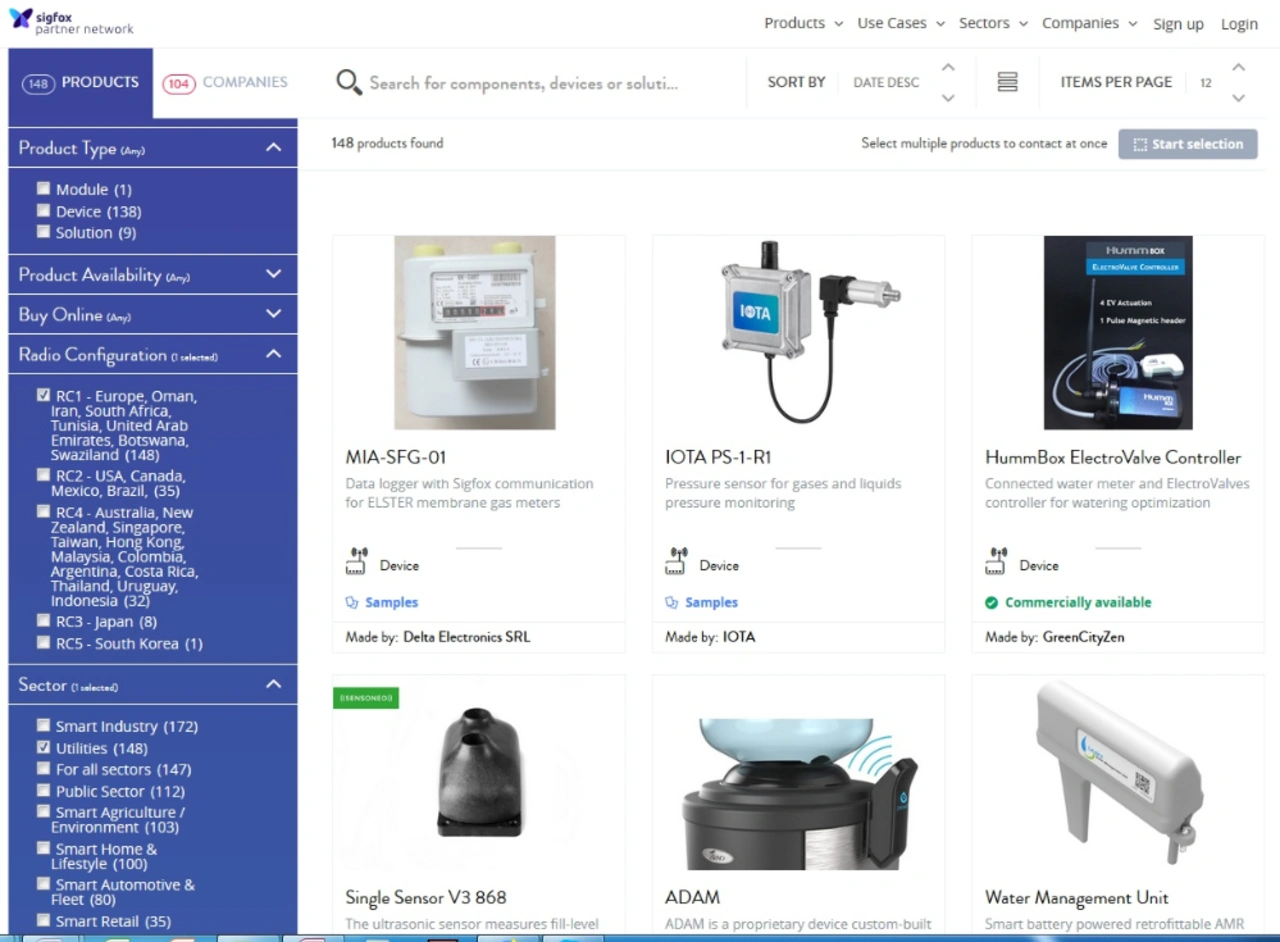Open the Companies navigation dropdown
Screen dimensions: 1280x942
click(x=1089, y=23)
